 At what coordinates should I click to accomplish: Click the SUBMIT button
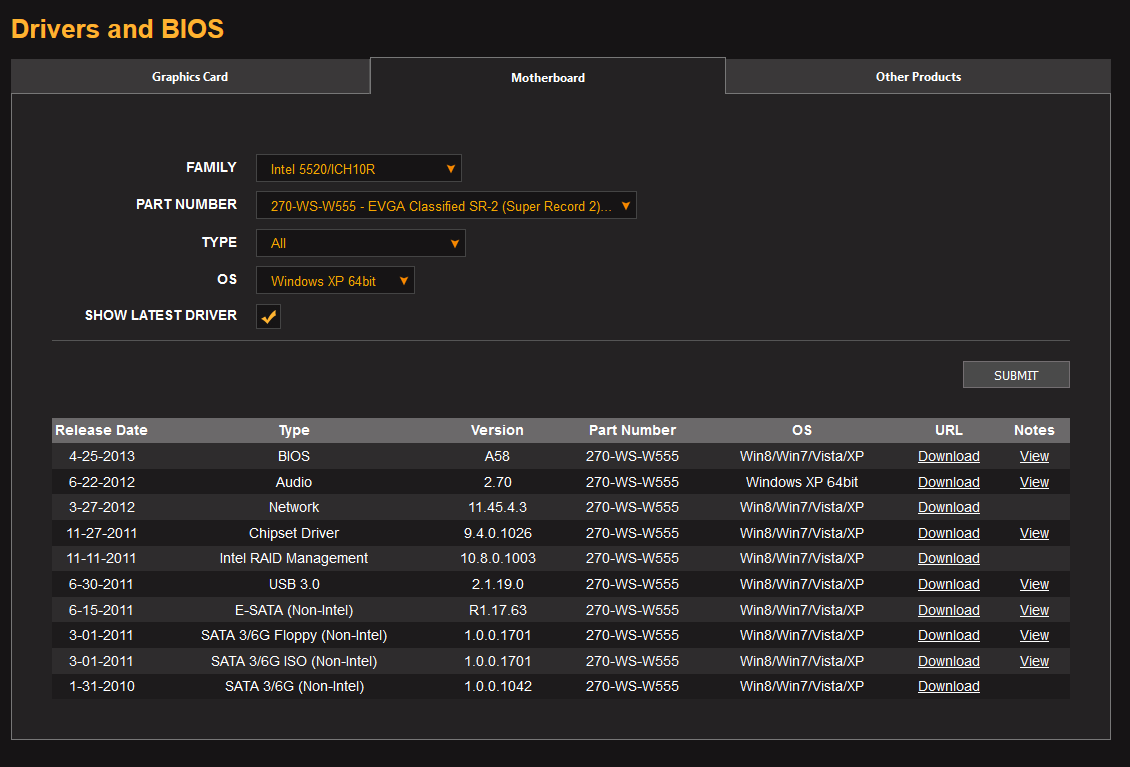point(1016,375)
